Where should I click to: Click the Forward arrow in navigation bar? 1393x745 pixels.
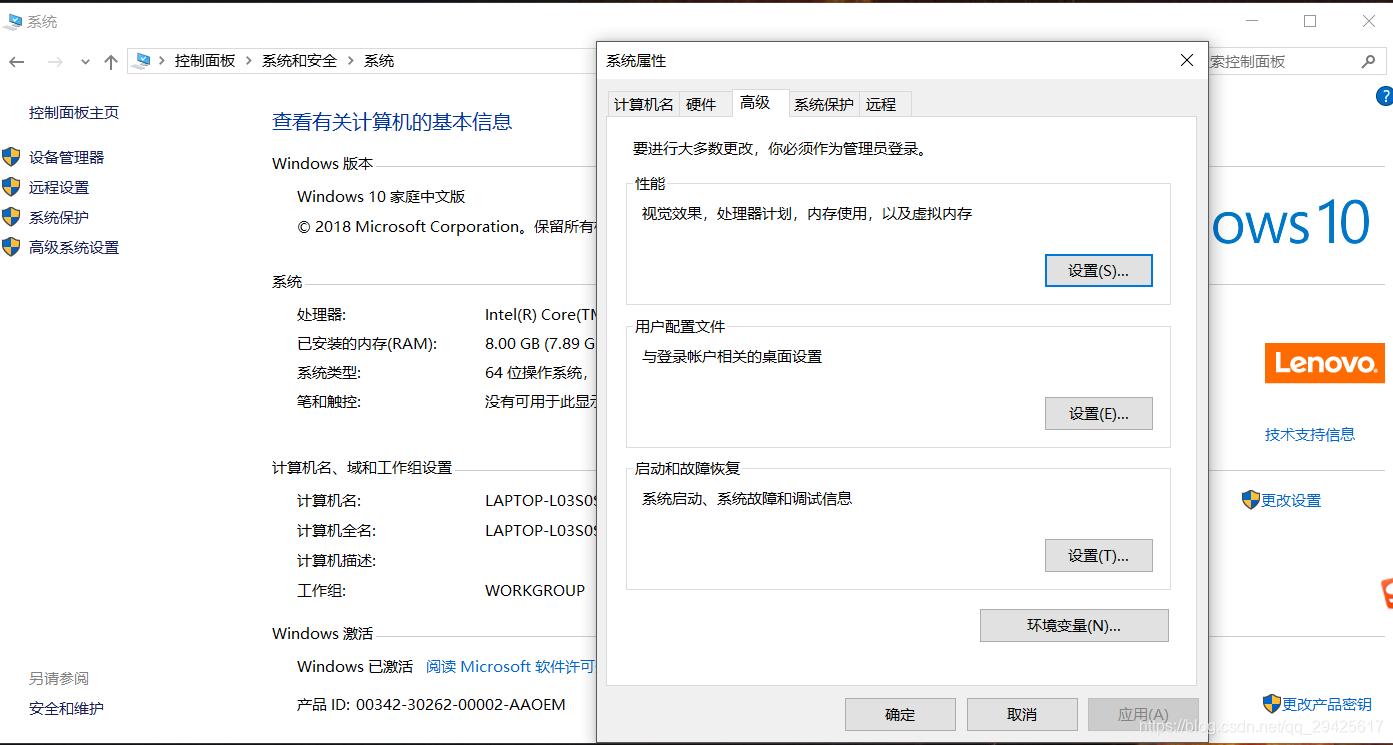55,61
